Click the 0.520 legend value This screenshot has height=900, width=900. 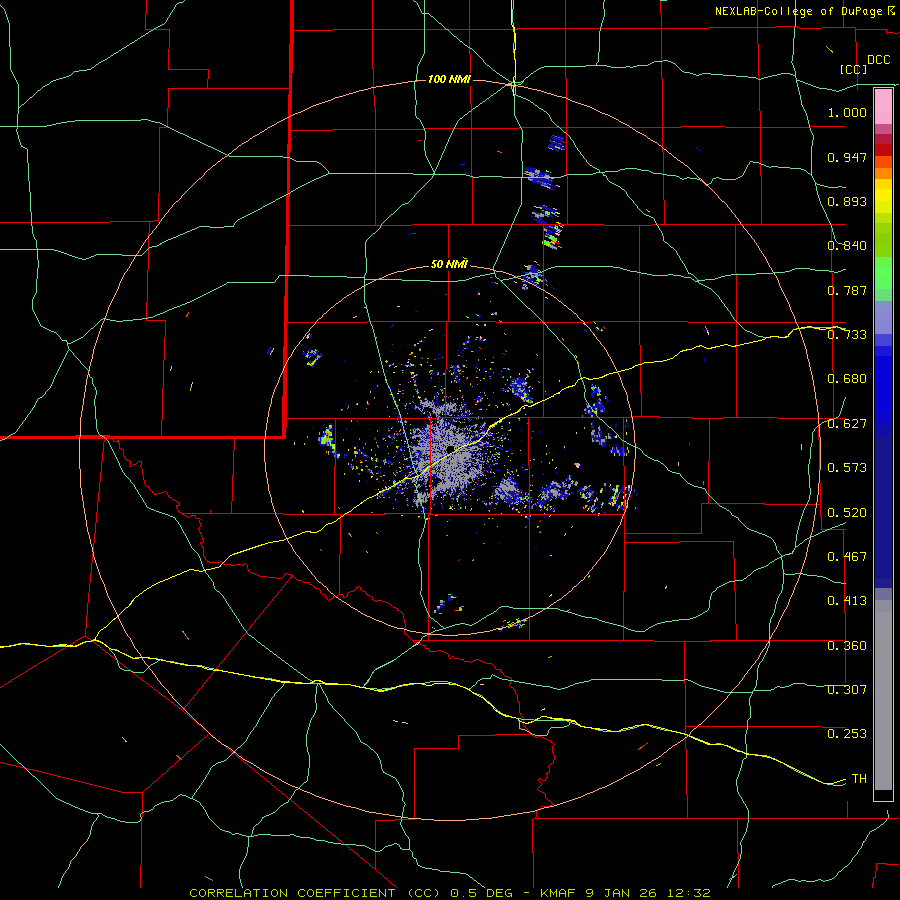coord(847,513)
